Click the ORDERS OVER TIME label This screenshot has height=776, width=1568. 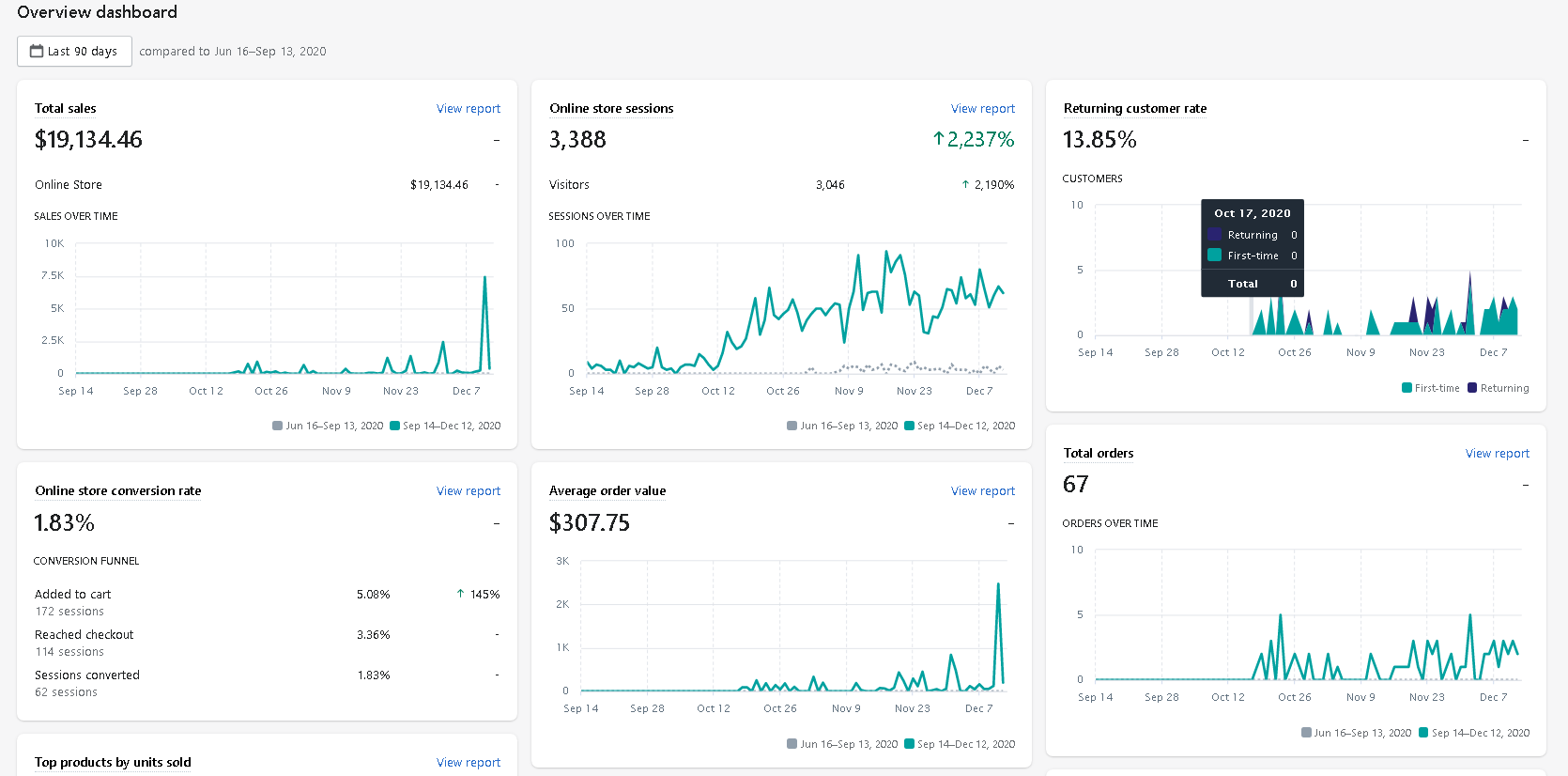(x=1110, y=523)
